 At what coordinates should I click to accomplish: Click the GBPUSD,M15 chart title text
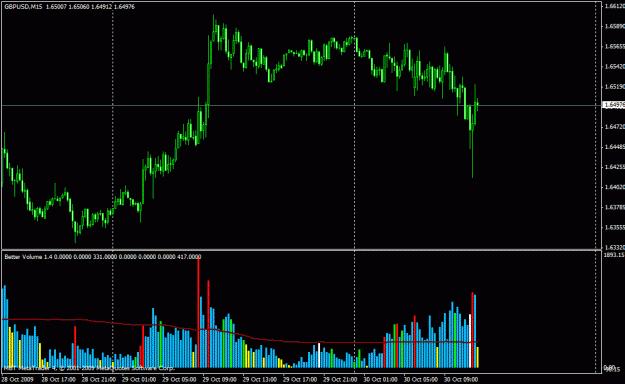[x=23, y=7]
